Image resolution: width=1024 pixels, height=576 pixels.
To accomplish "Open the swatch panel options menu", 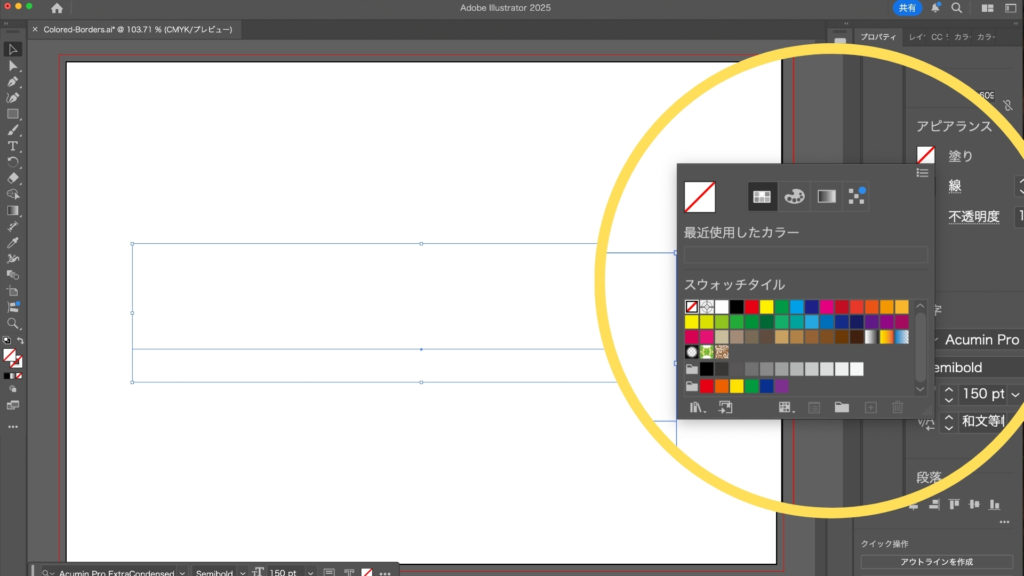I will (922, 173).
